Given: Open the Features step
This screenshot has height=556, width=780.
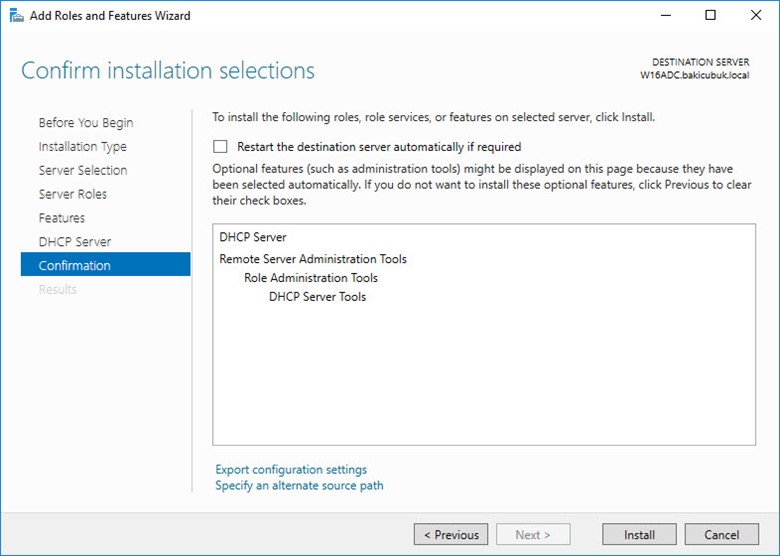Looking at the screenshot, I should coord(61,218).
